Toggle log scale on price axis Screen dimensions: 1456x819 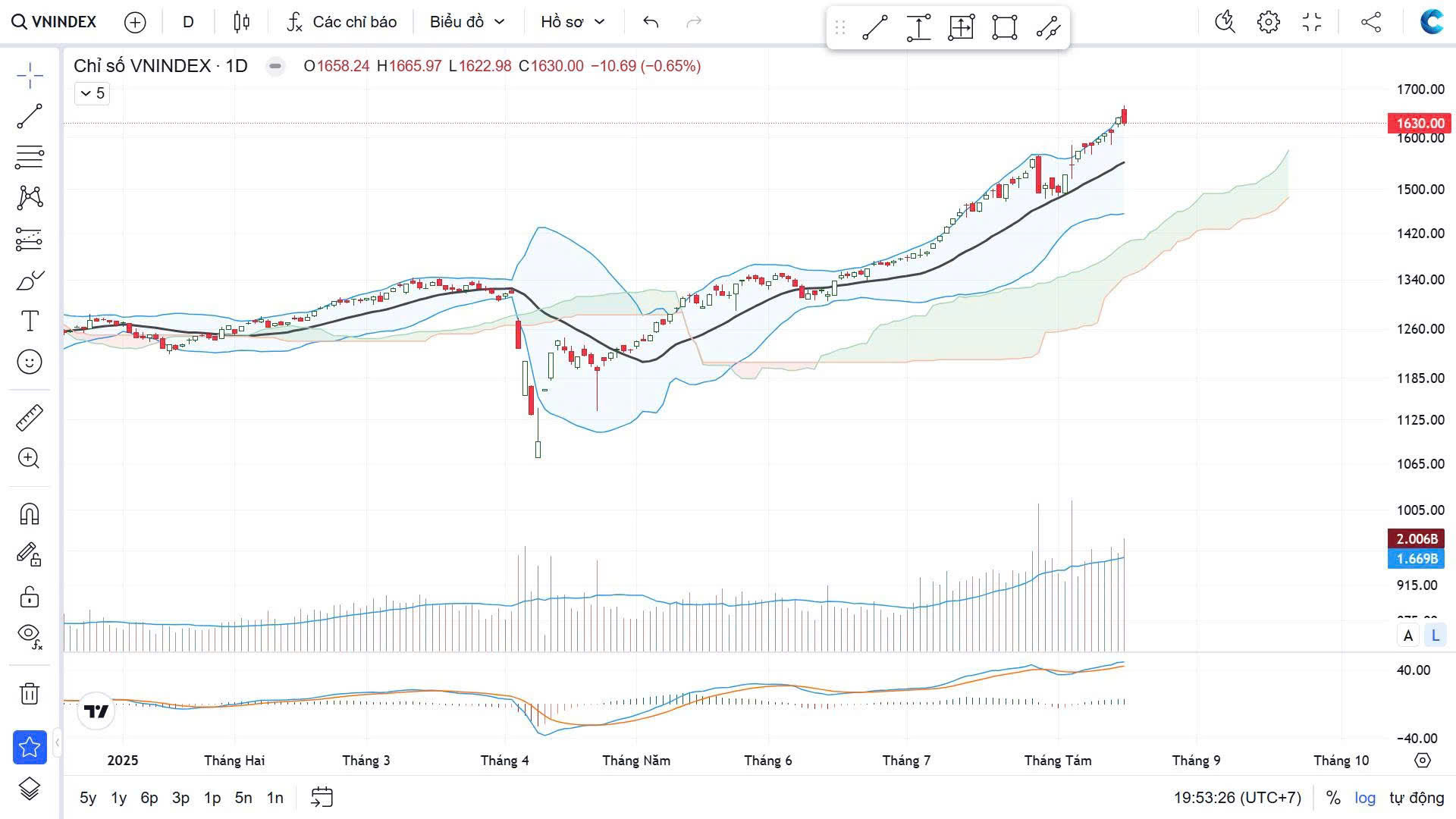click(x=1365, y=798)
